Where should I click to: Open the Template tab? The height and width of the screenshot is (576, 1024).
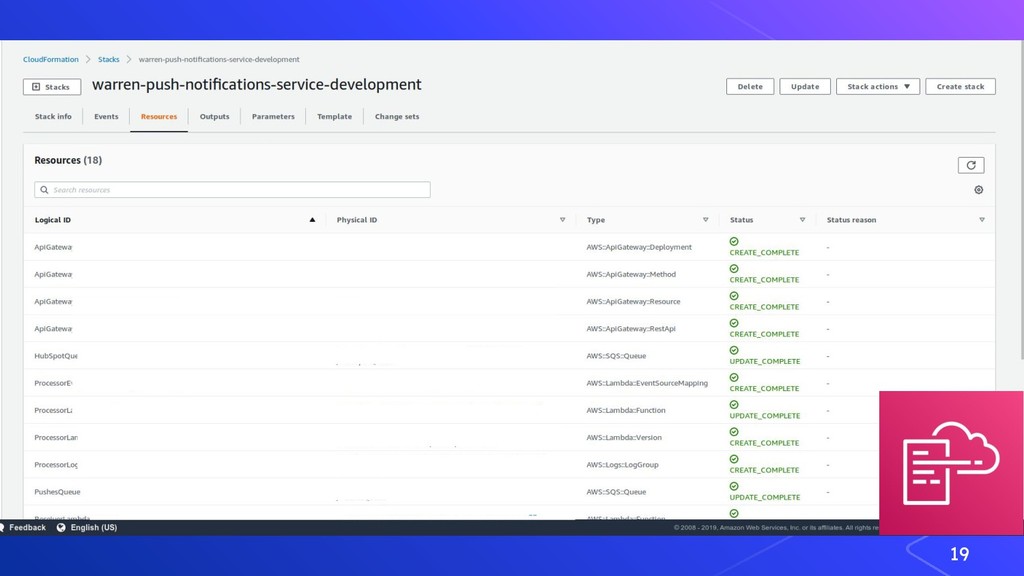pos(334,117)
